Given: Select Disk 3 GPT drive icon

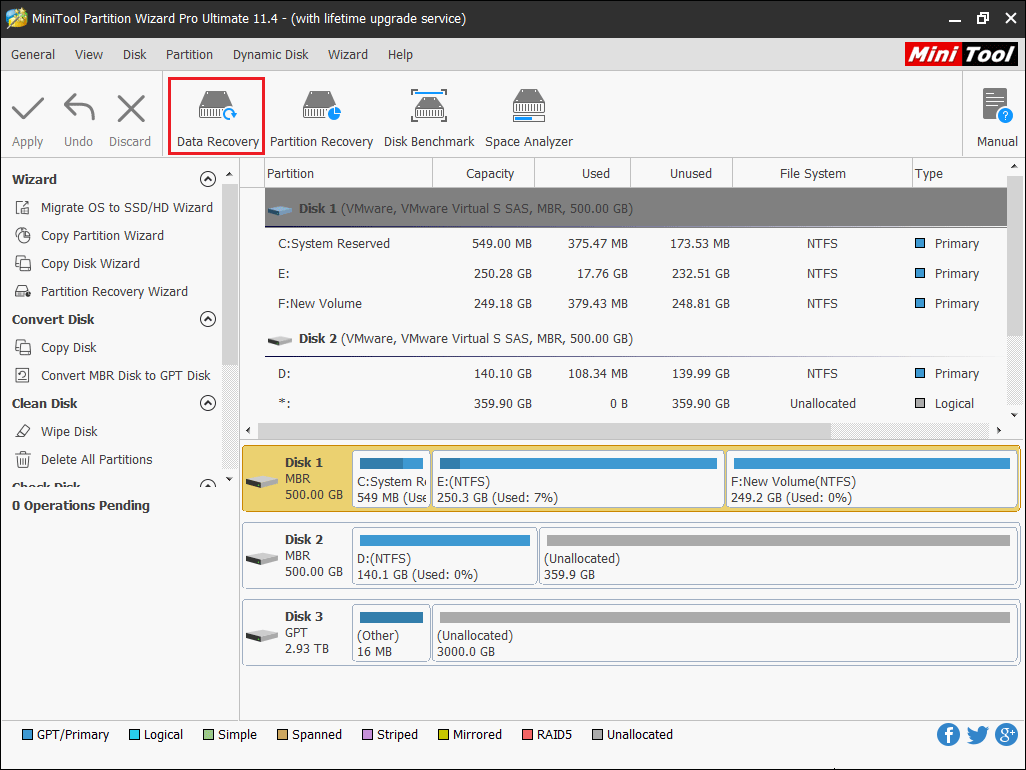Looking at the screenshot, I should point(263,635).
